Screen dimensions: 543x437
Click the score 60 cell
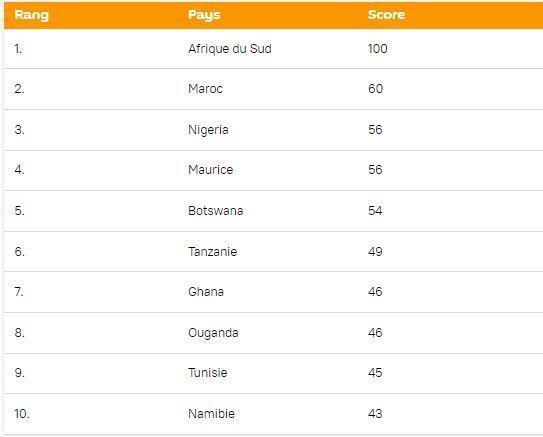point(375,89)
